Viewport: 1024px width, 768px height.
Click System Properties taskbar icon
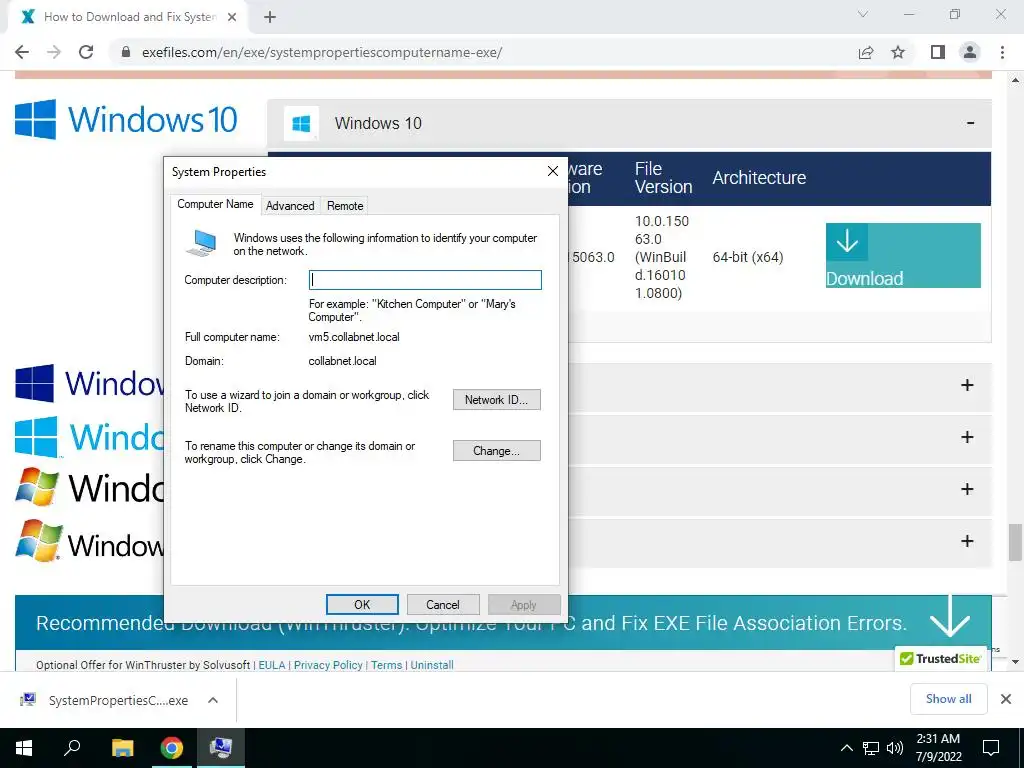(x=221, y=748)
